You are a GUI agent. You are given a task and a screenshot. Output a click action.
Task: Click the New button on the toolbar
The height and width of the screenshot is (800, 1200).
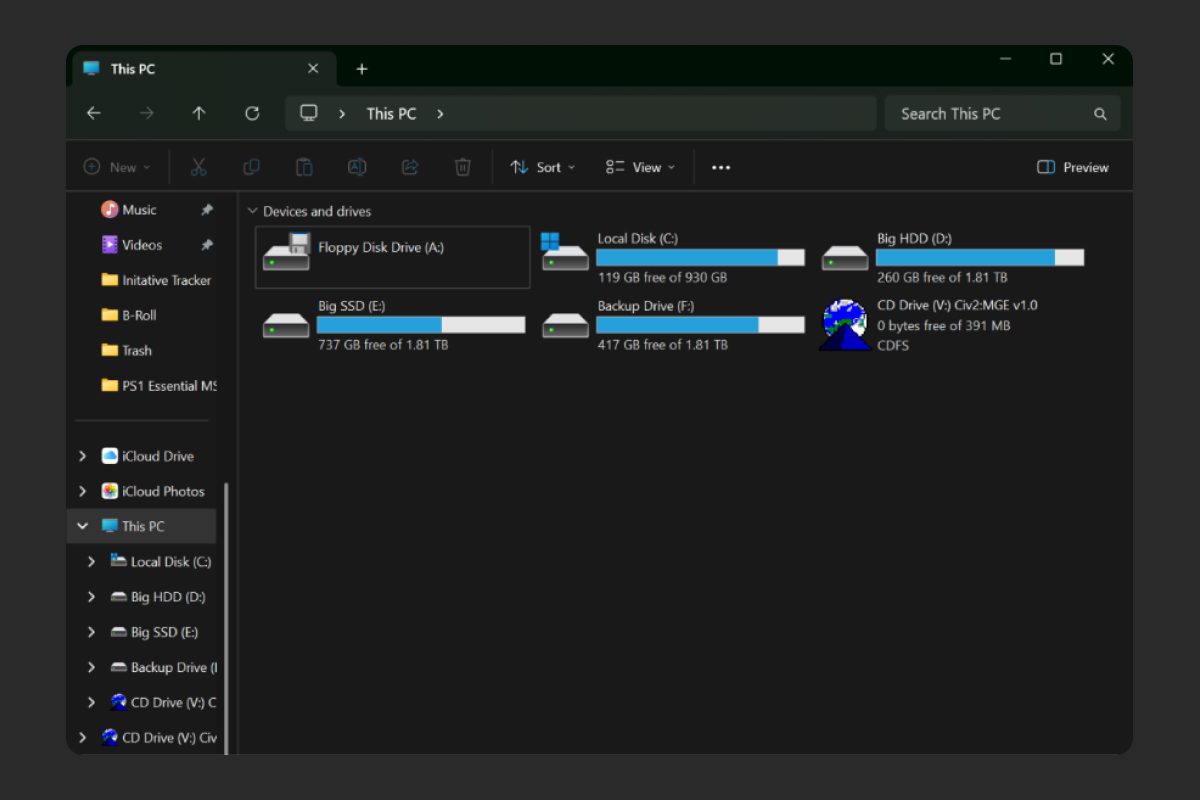(116, 167)
